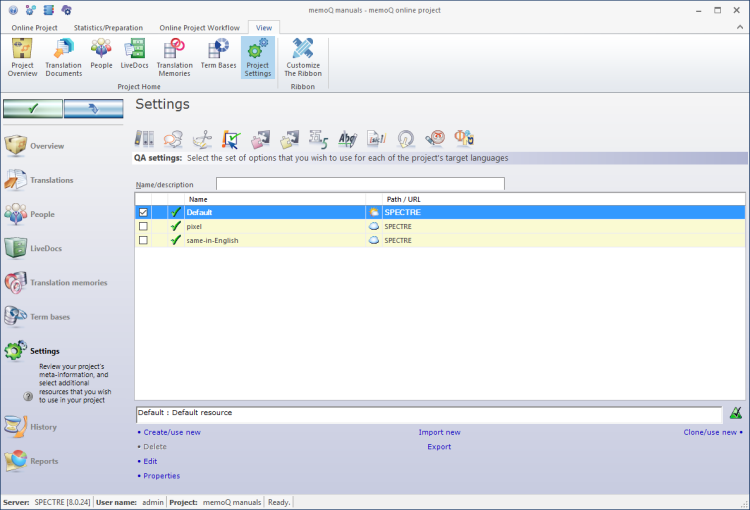Open Translation memories in the left sidebar

[x=68, y=283]
